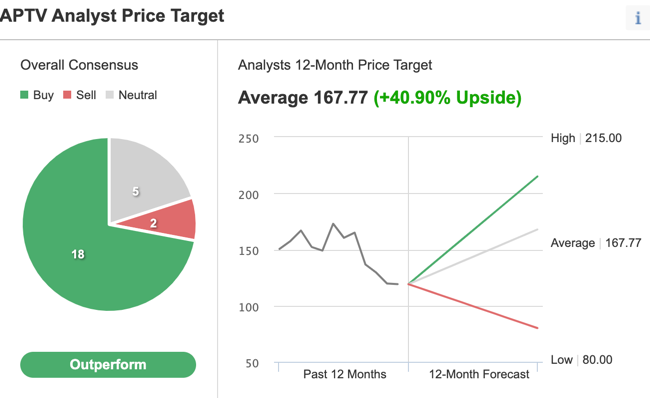This screenshot has height=398, width=650.
Task: Select the Buy legend label
Action: point(44,95)
